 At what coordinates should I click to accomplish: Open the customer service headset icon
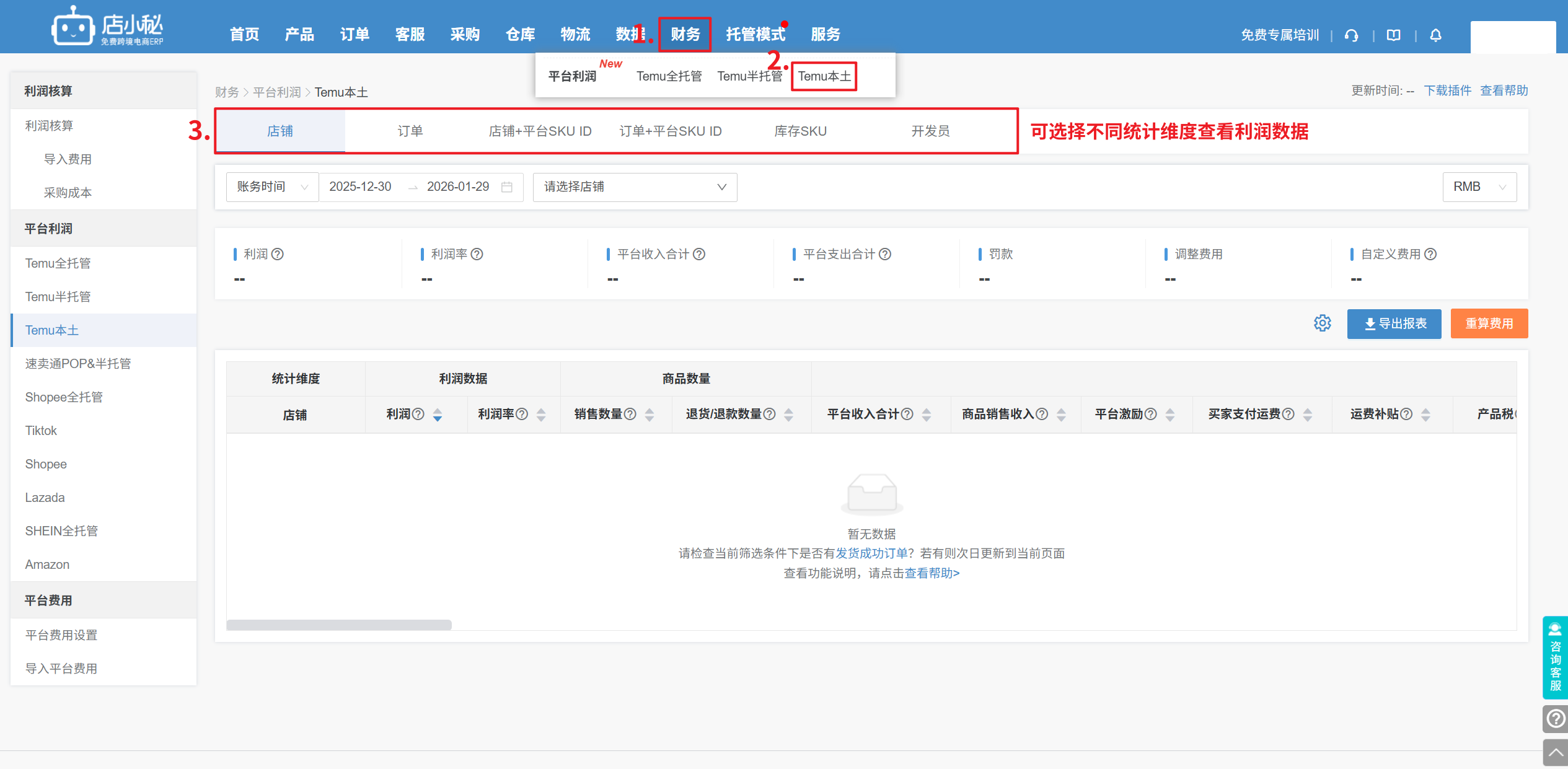(1352, 35)
